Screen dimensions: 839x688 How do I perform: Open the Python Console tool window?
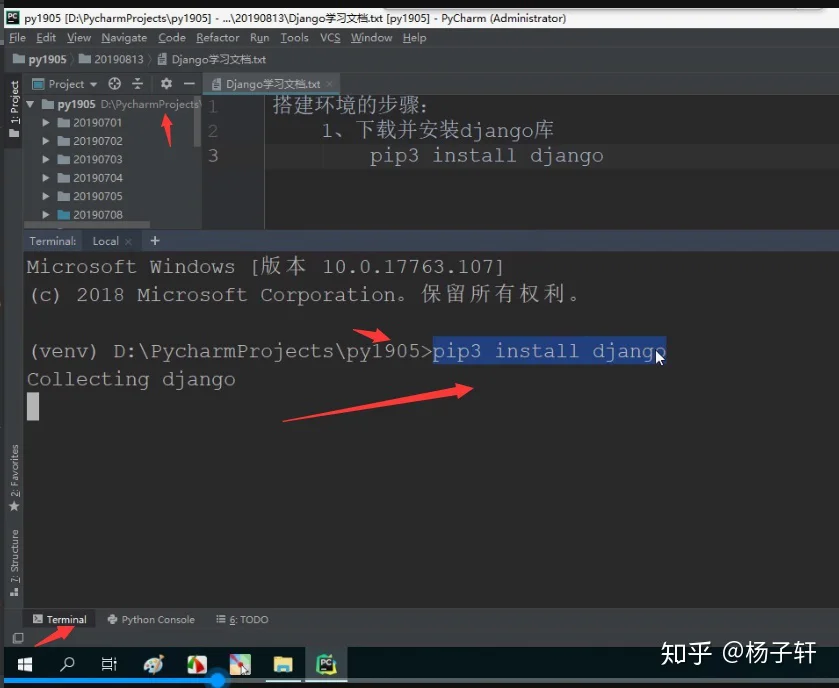(x=151, y=620)
